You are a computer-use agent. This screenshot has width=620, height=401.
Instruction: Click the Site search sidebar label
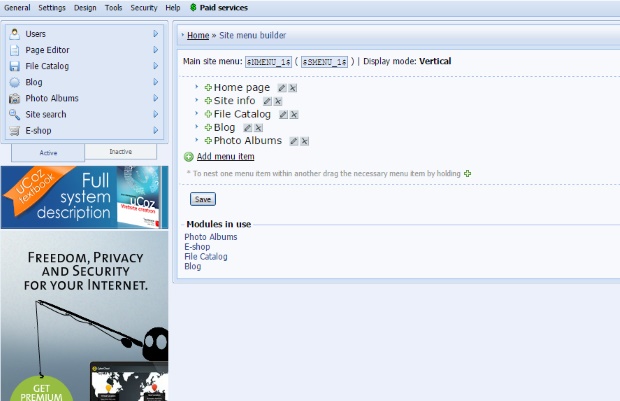click(46, 114)
